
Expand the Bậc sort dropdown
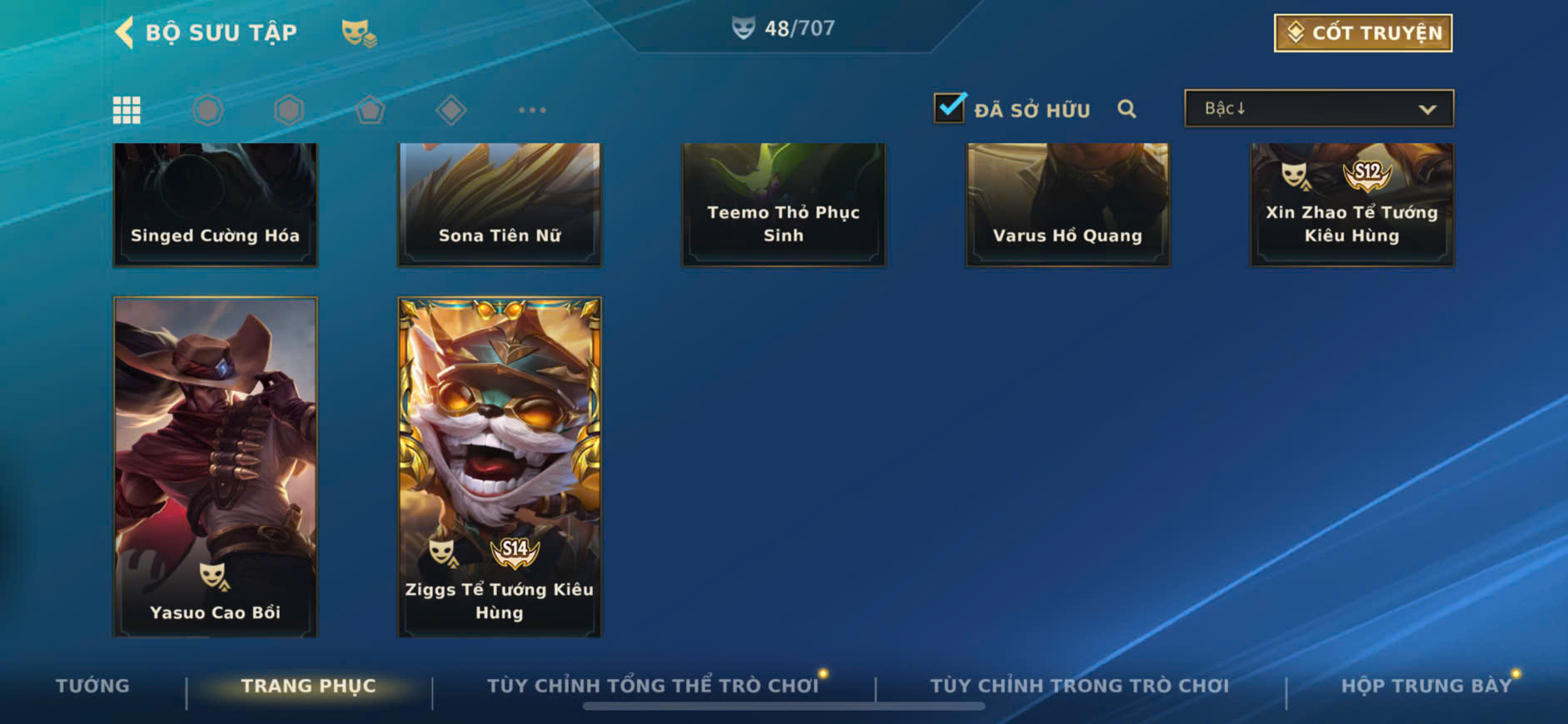point(1319,108)
